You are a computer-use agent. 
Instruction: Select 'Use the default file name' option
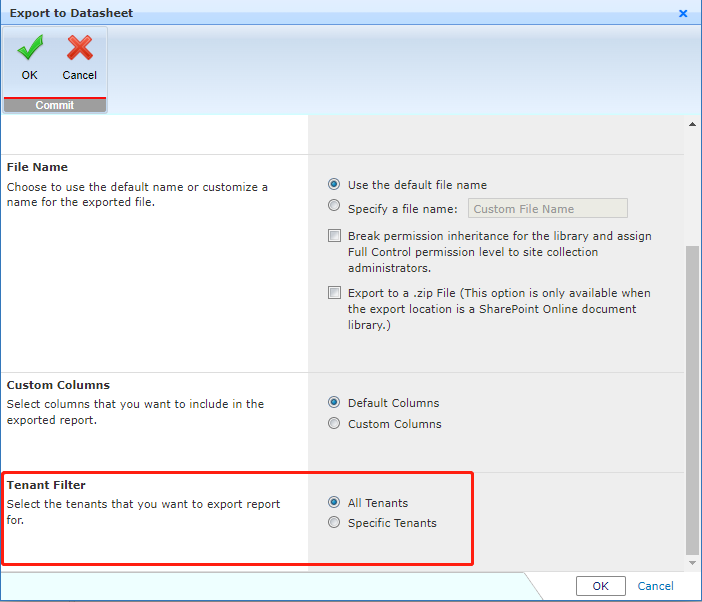pos(334,185)
